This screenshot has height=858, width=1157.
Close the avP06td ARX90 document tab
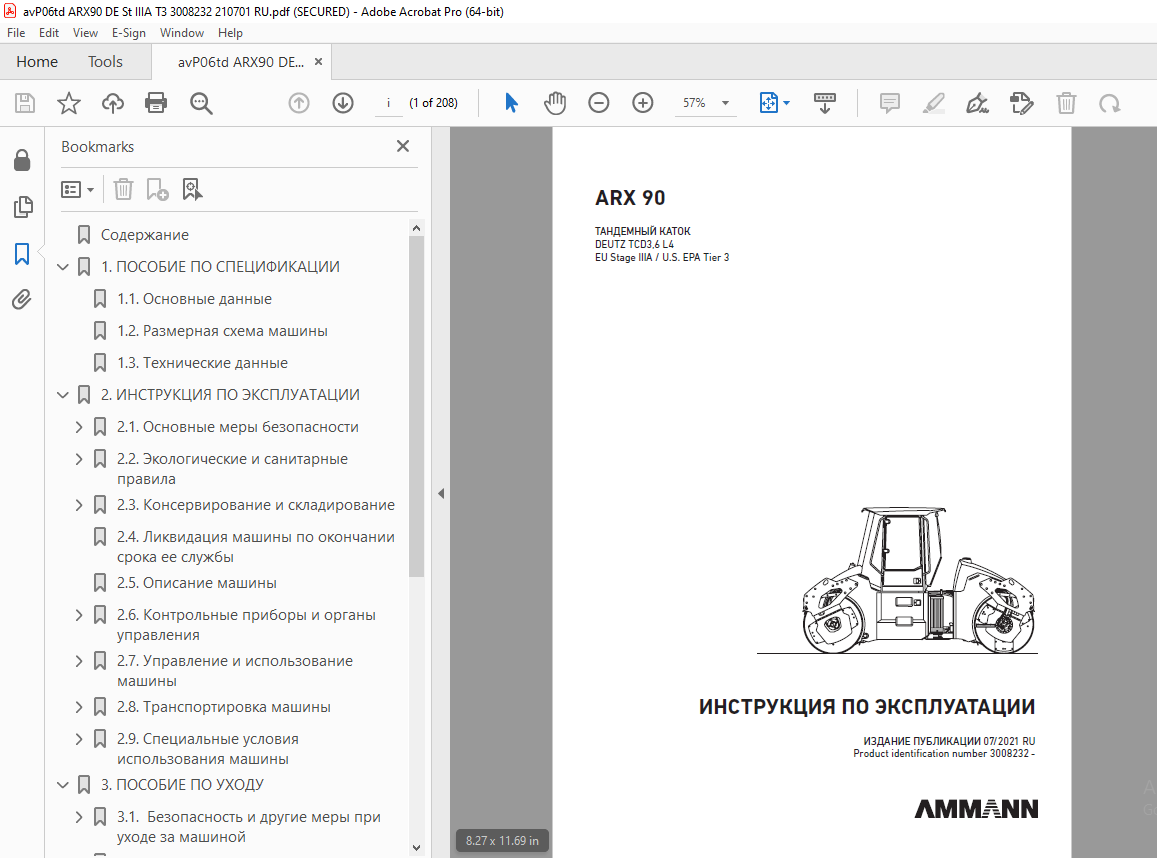pyautogui.click(x=318, y=62)
